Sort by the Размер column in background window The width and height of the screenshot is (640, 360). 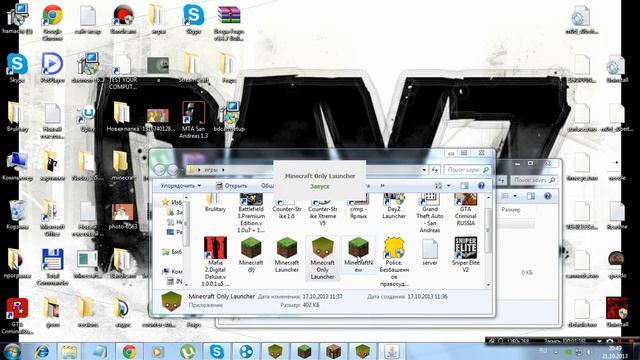pyautogui.click(x=511, y=209)
